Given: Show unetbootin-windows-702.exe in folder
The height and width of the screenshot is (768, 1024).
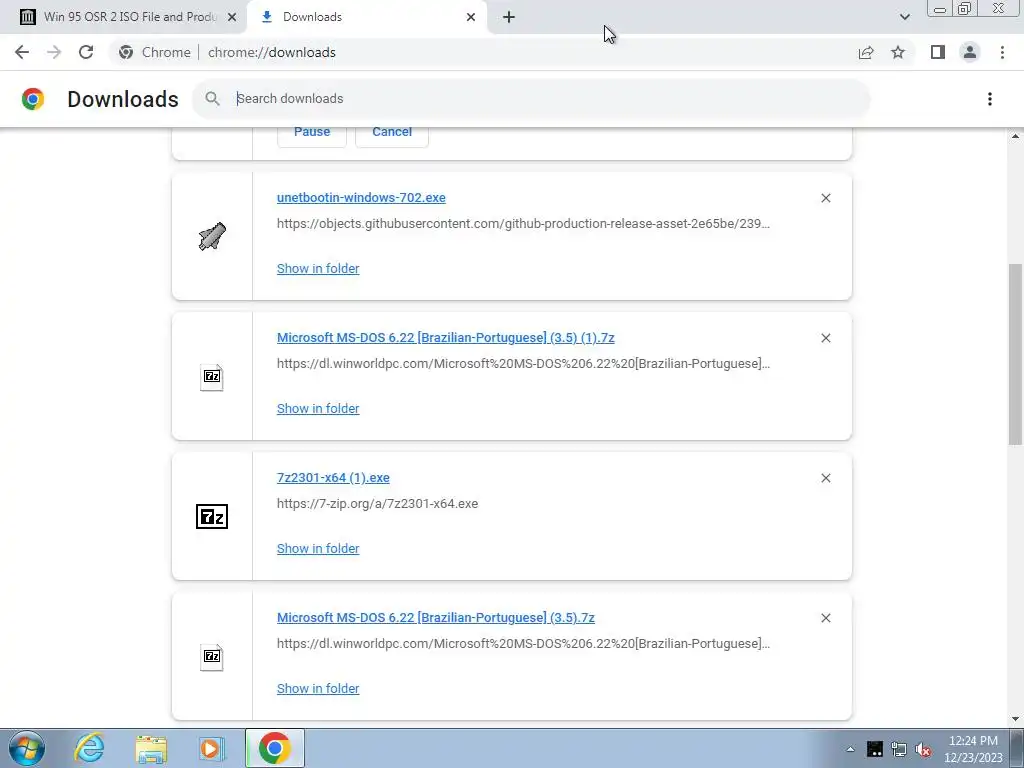Looking at the screenshot, I should (x=318, y=268).
